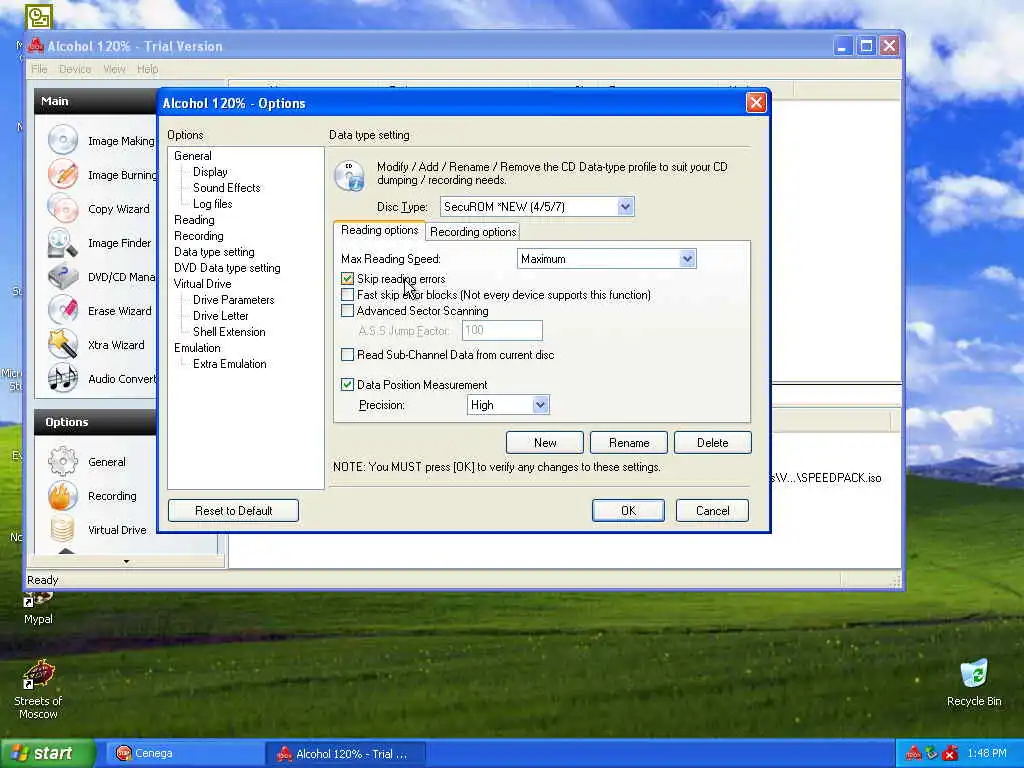Click the Alcohol 120% - Trial taskbar button
The image size is (1024, 768).
(346, 754)
